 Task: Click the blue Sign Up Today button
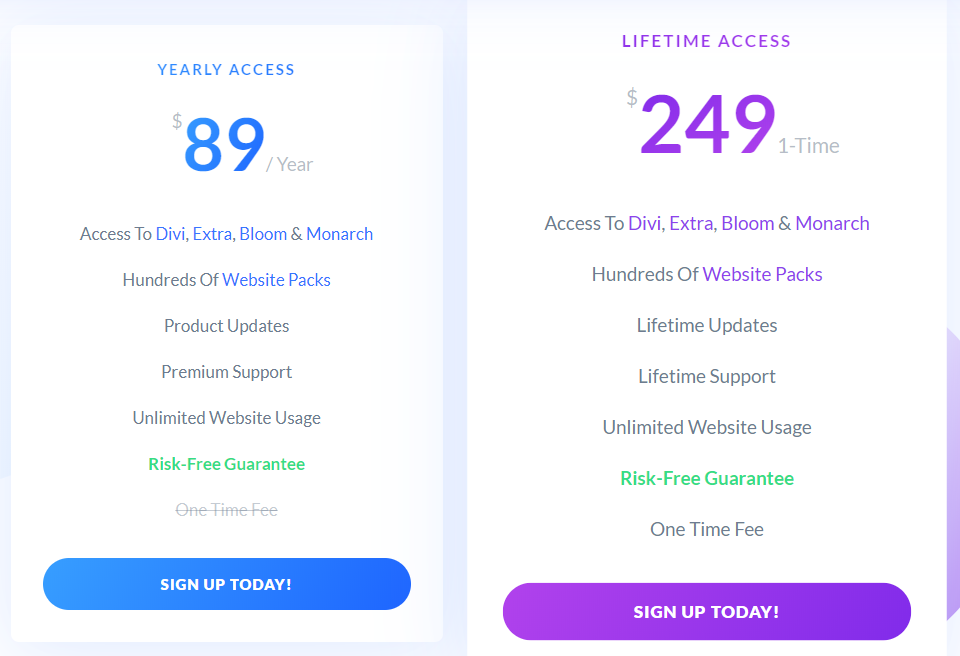pyautogui.click(x=226, y=584)
